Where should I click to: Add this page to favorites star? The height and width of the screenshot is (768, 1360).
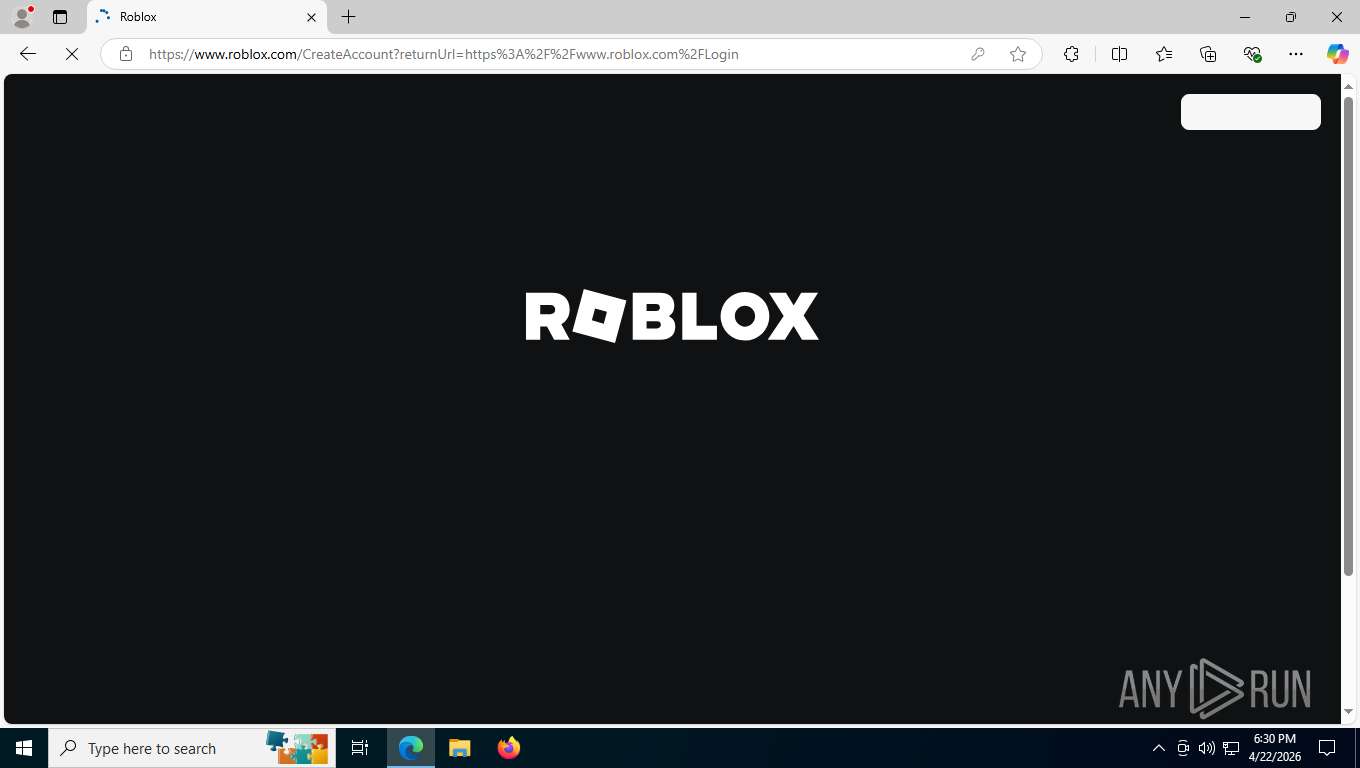click(1018, 54)
